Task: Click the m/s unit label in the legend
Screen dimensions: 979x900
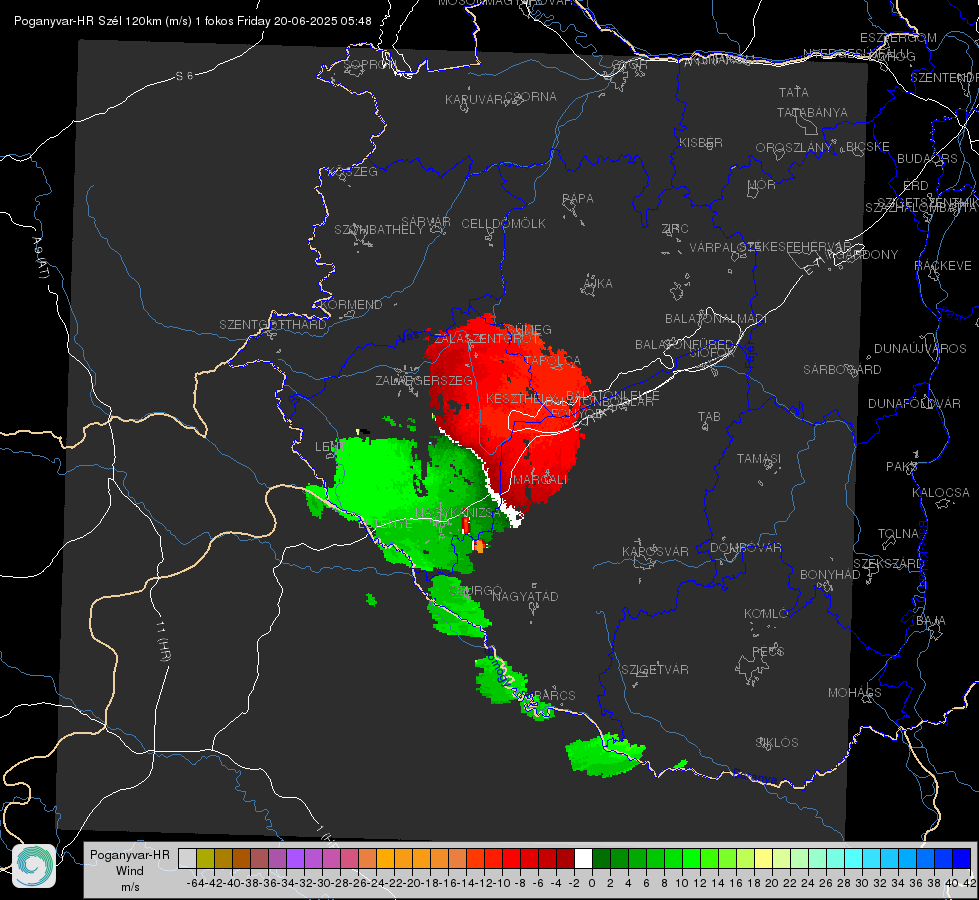Action: pos(130,887)
